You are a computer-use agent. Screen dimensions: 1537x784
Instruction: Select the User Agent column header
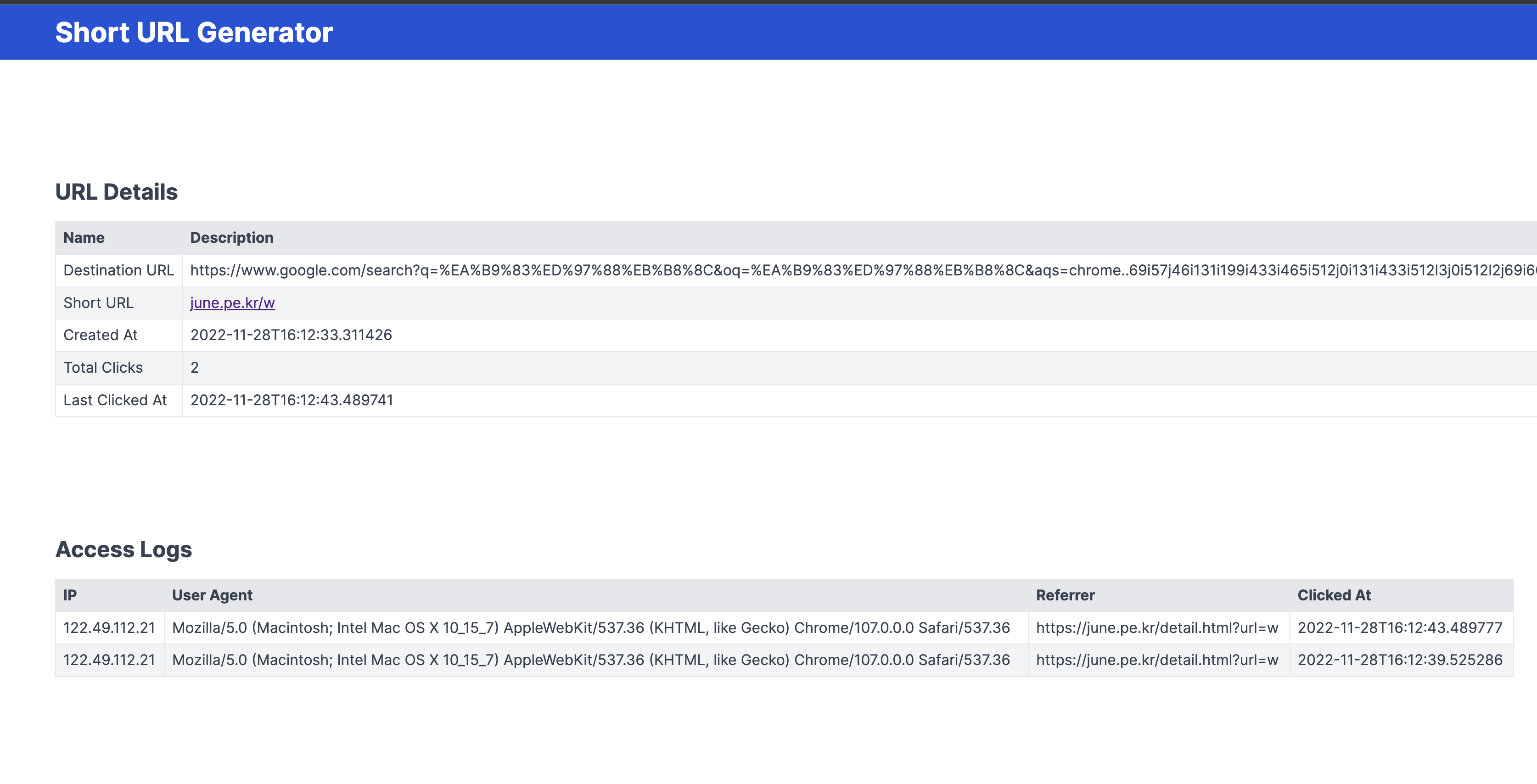(x=213, y=595)
